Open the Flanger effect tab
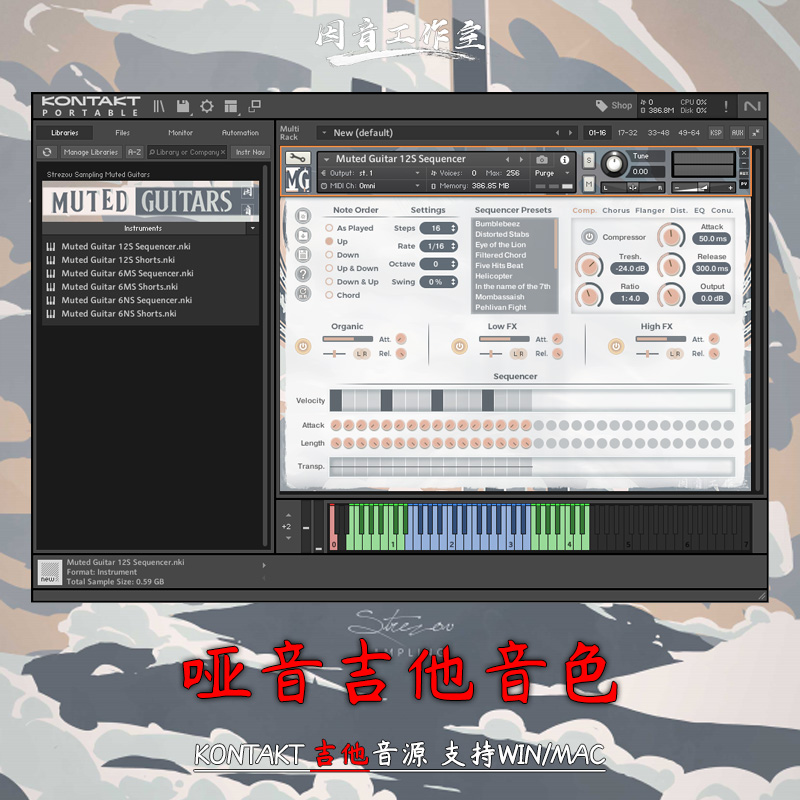Image resolution: width=800 pixels, height=800 pixels. click(x=650, y=210)
